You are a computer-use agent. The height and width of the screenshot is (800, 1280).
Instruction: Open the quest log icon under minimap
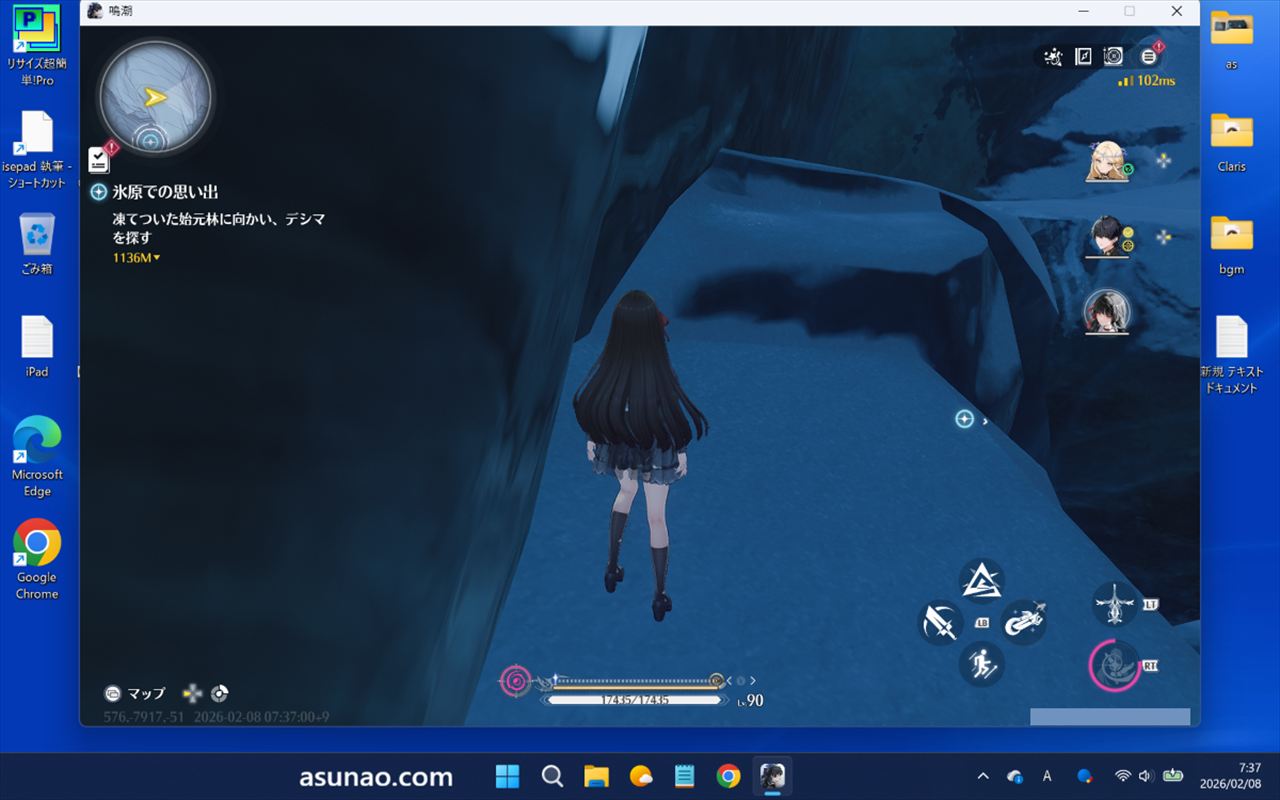(x=100, y=159)
